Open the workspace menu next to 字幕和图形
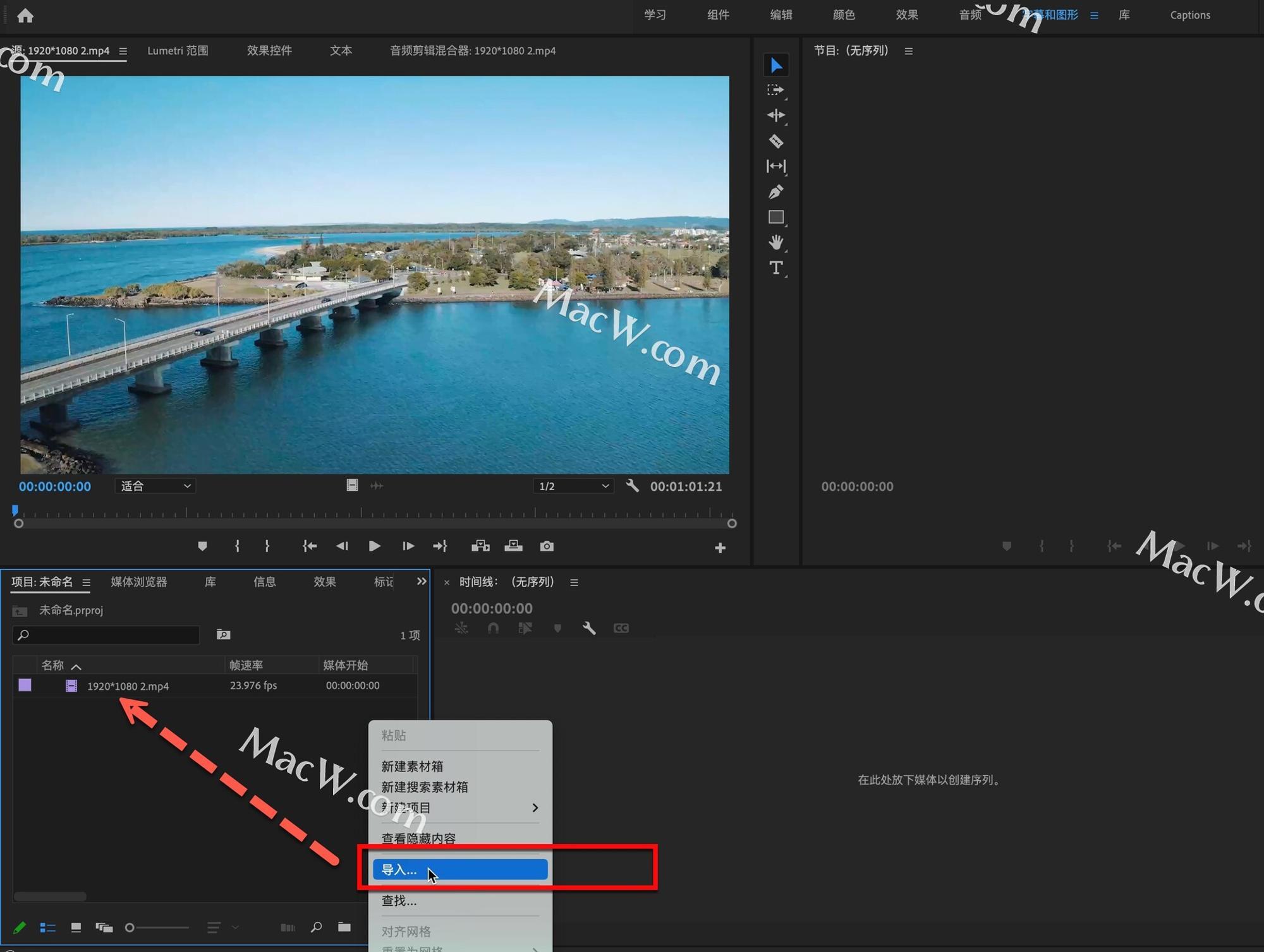 pos(1094,15)
